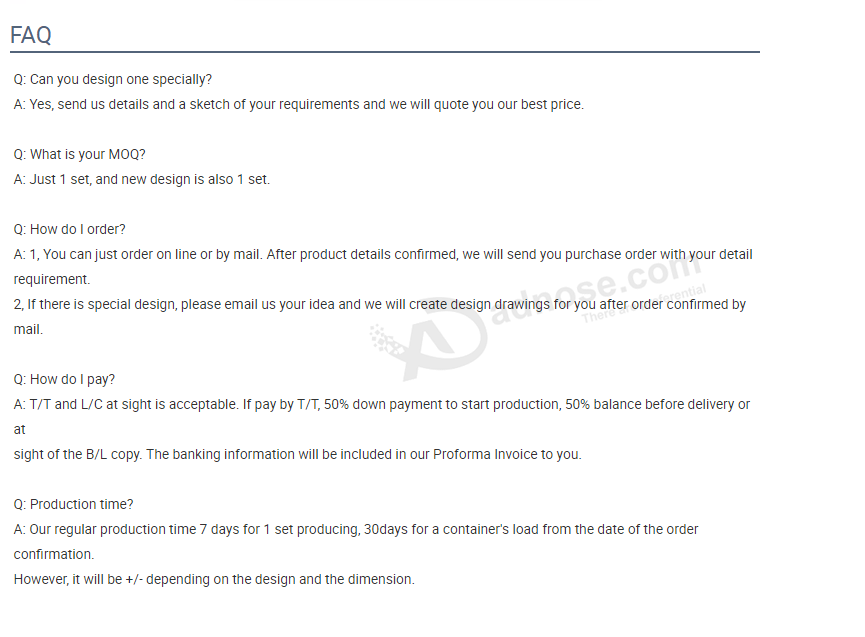Image resolution: width=865 pixels, height=637 pixels.
Task: Click the word 'requirement.' under the order answer
Action: click(x=52, y=280)
